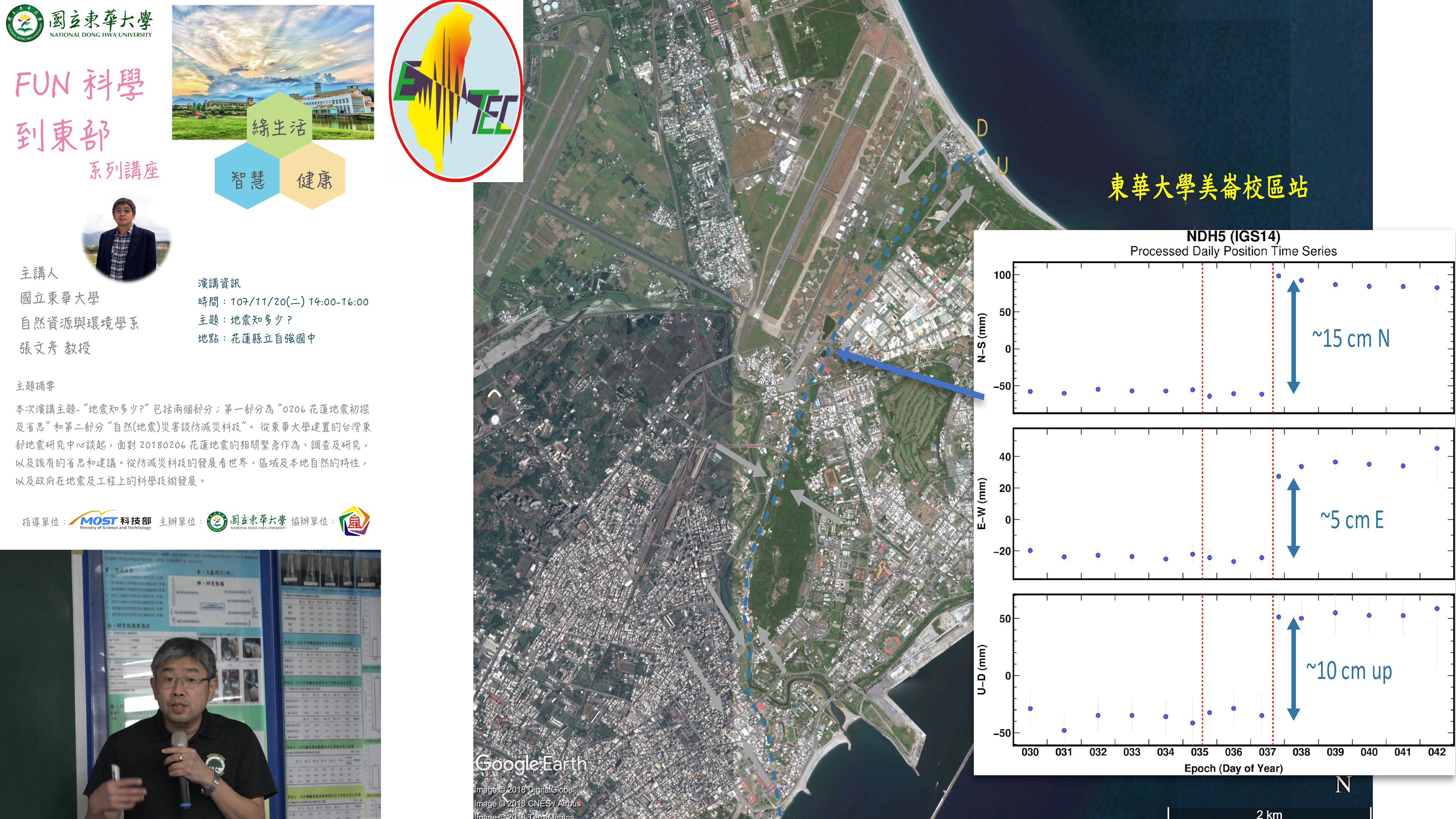Click the Epoch (Day of Year) axis label

pyautogui.click(x=1233, y=768)
